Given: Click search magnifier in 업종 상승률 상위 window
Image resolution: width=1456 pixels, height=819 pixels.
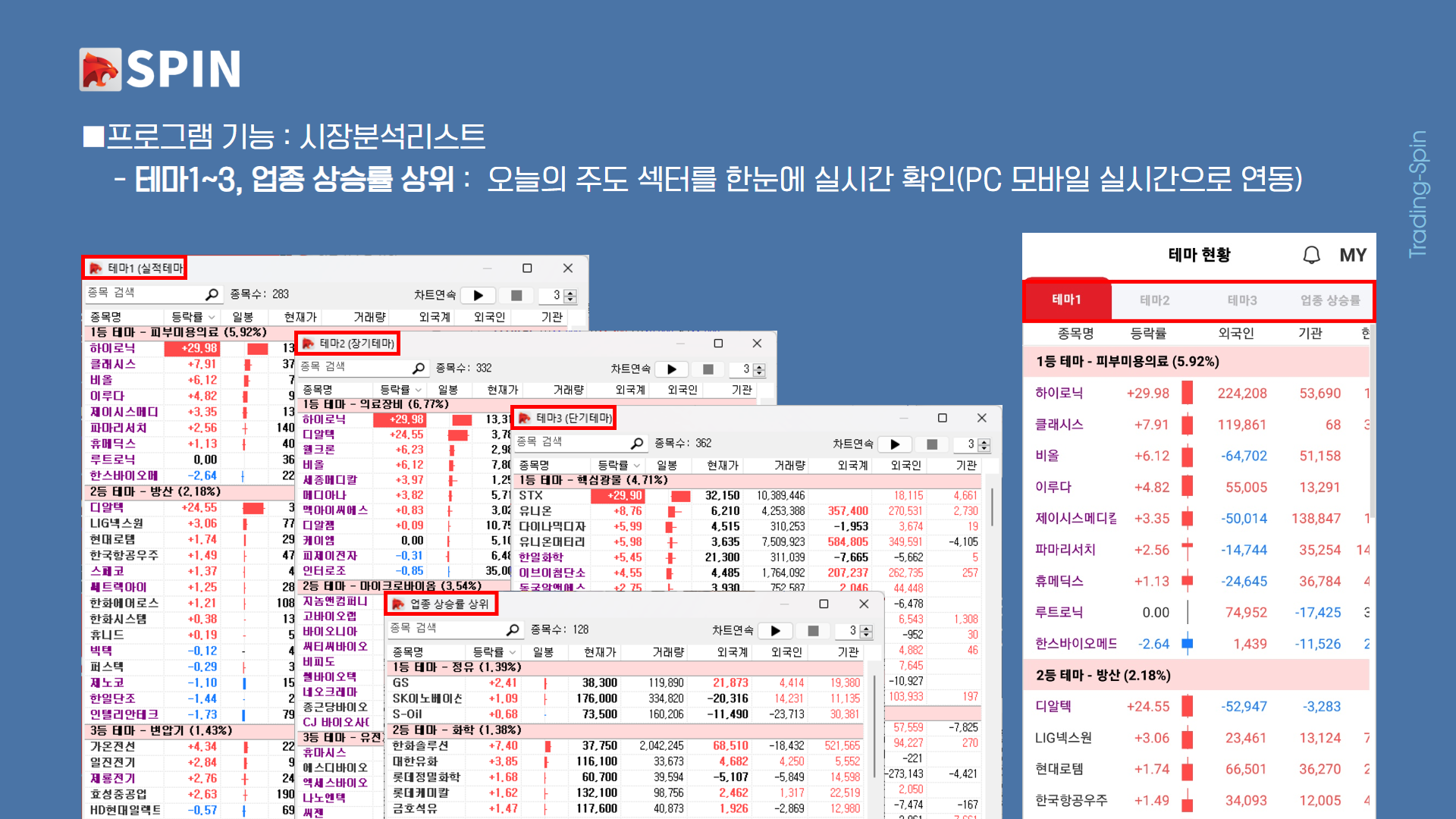Looking at the screenshot, I should pyautogui.click(x=513, y=629).
